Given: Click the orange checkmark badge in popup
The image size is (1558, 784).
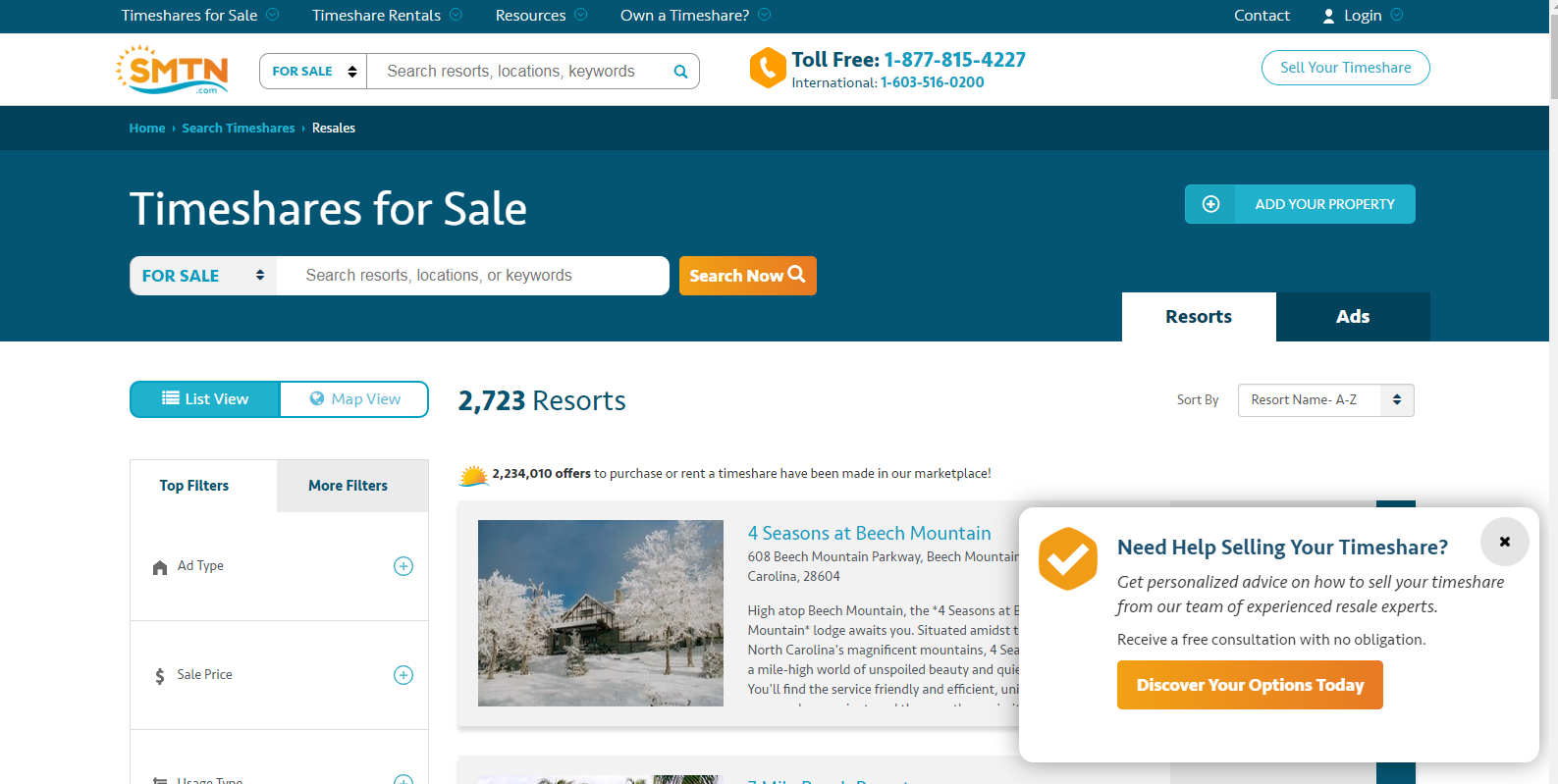Looking at the screenshot, I should tap(1068, 558).
